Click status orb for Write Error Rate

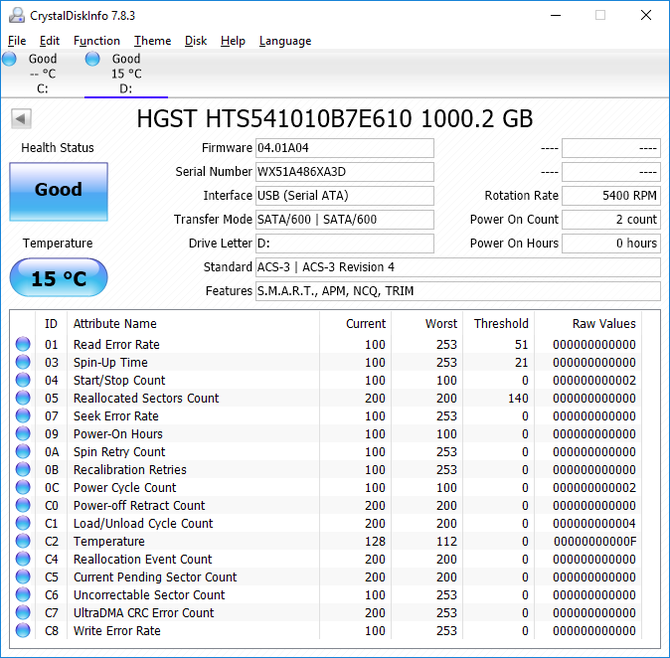pos(23,630)
